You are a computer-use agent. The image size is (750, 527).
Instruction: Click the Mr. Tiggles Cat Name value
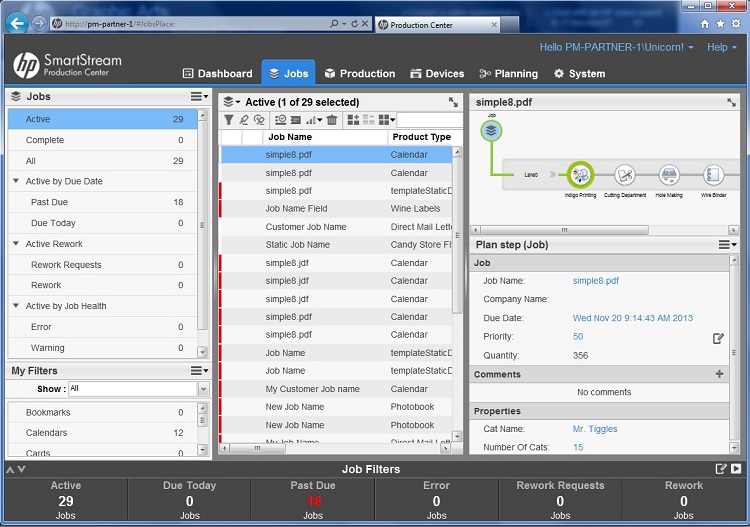point(595,429)
